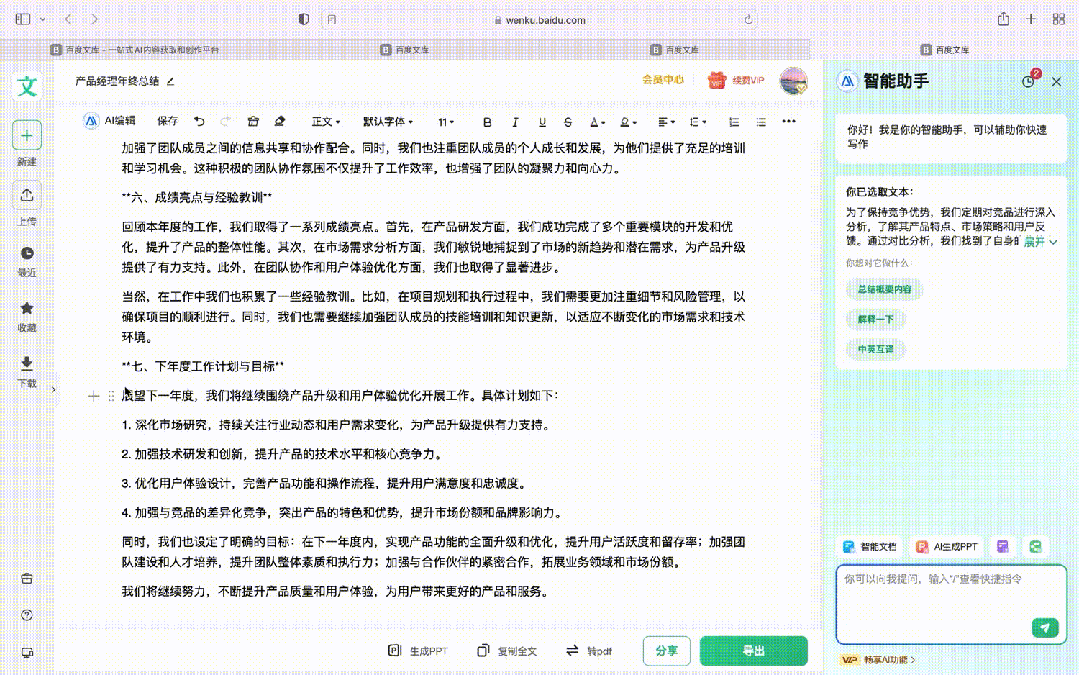This screenshot has width=1079, height=675.
Task: Open the AI编辑 tool
Action: [x=110, y=120]
